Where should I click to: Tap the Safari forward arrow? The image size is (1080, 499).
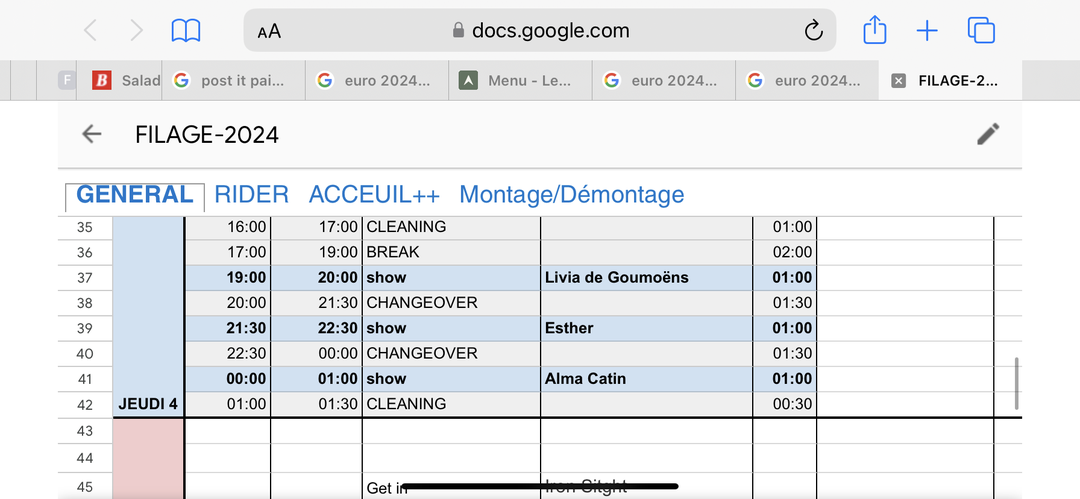coord(137,31)
